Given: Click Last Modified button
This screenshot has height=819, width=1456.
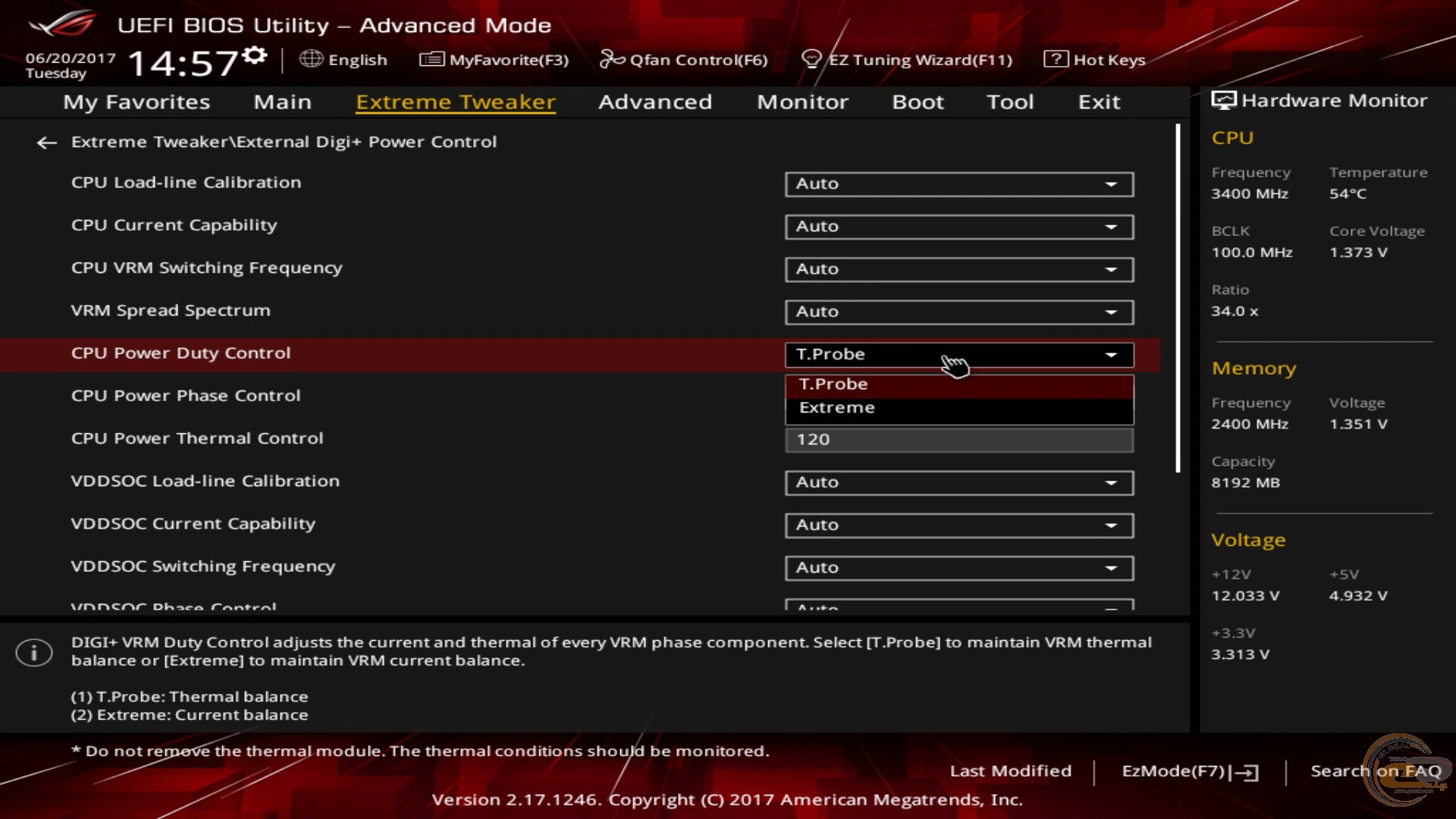Looking at the screenshot, I should [1010, 771].
